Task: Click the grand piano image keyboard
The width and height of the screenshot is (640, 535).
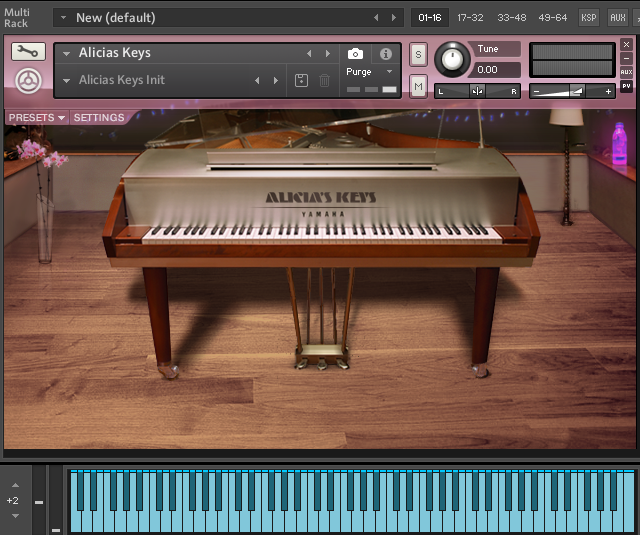Action: (322, 235)
